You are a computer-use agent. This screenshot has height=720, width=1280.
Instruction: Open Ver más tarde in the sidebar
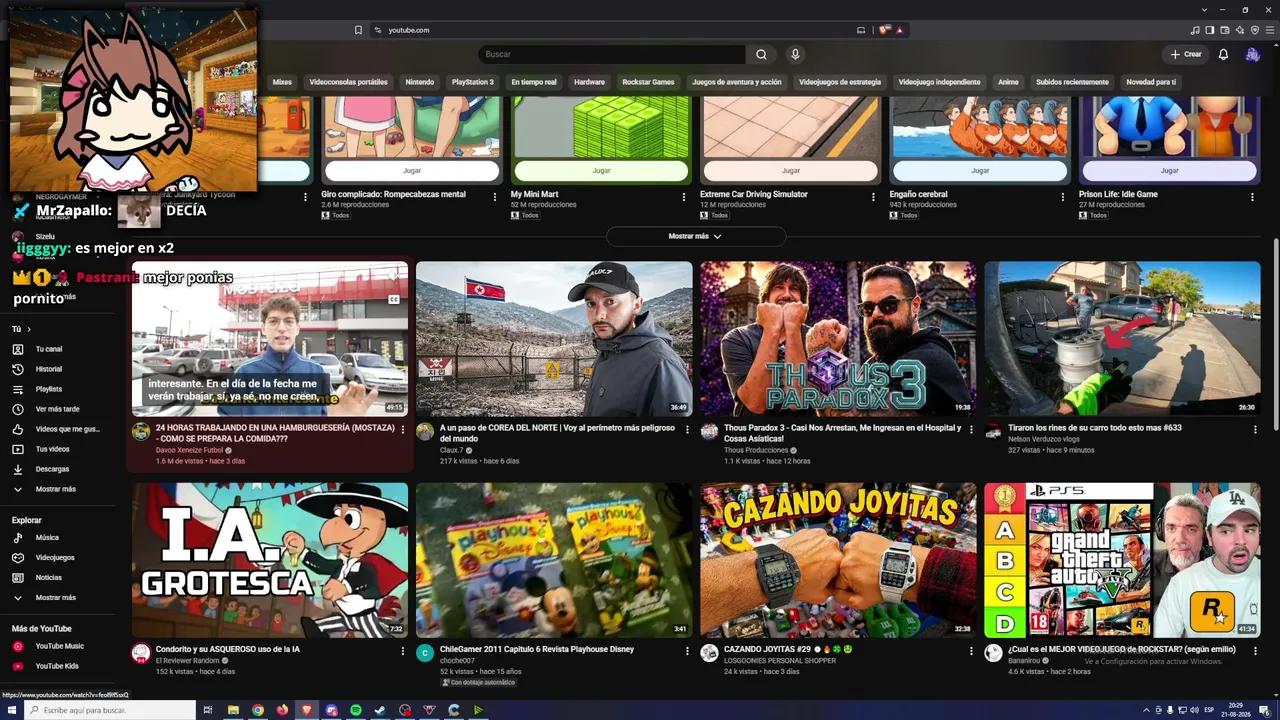click(x=59, y=409)
